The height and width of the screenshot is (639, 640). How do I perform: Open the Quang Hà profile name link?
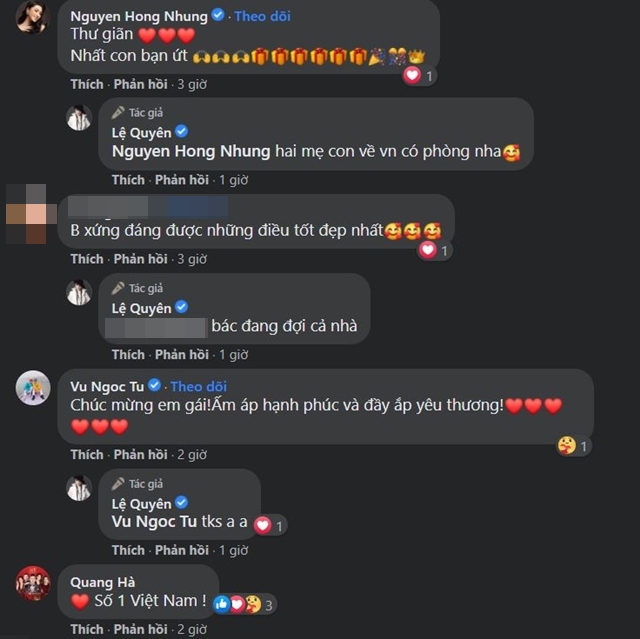pos(102,582)
